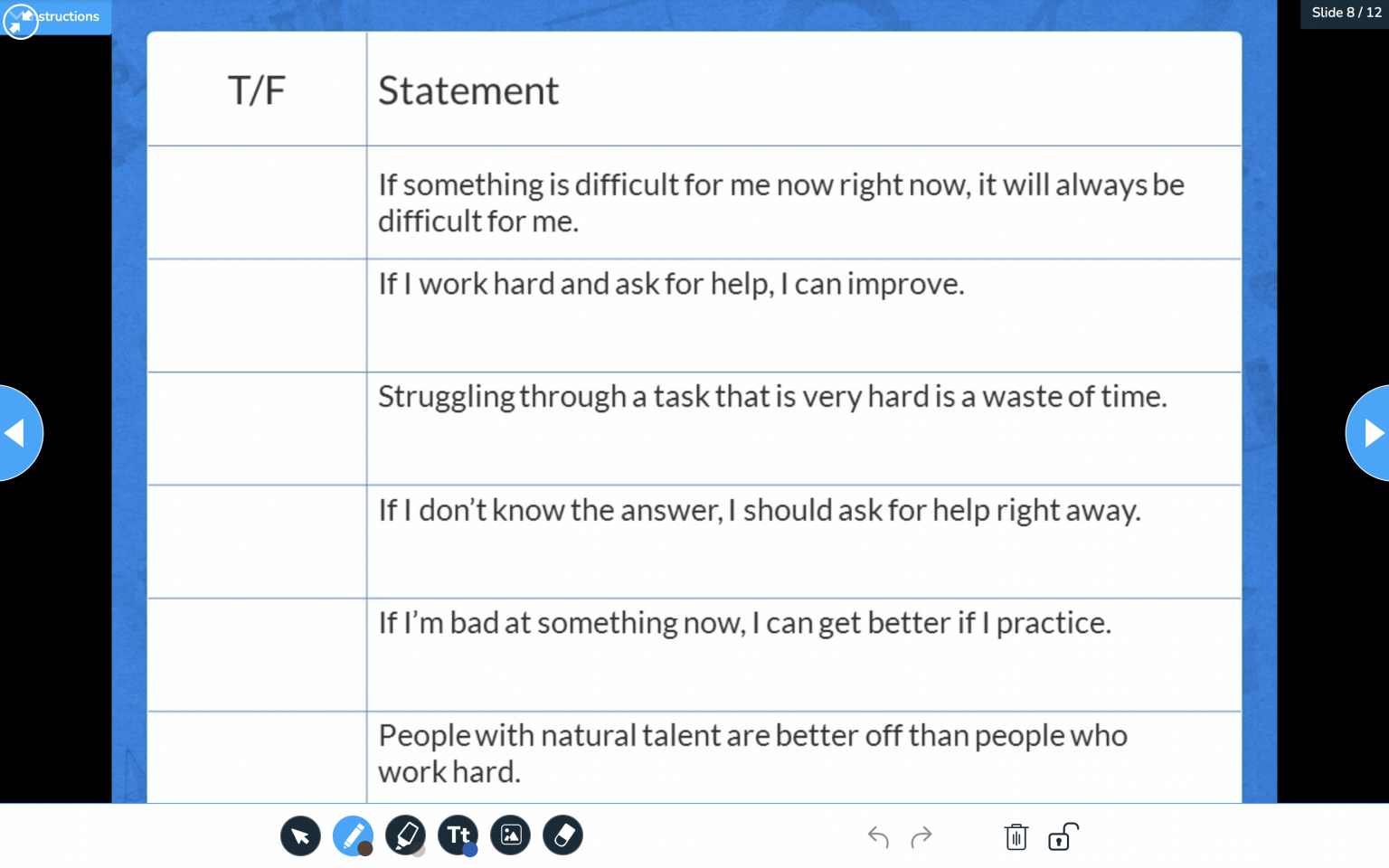Image resolution: width=1389 pixels, height=868 pixels.
Task: Toggle the padlock lock icon
Action: click(1063, 837)
